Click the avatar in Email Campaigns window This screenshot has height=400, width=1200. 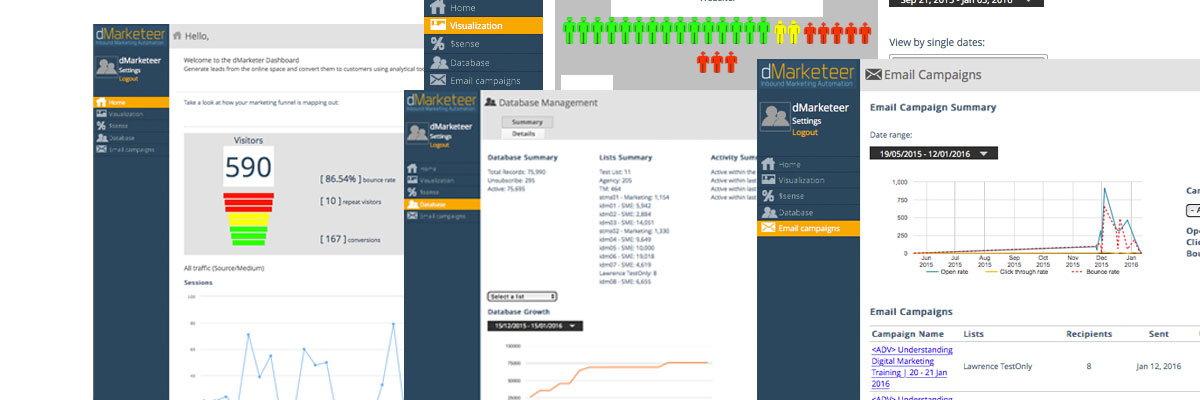point(775,118)
